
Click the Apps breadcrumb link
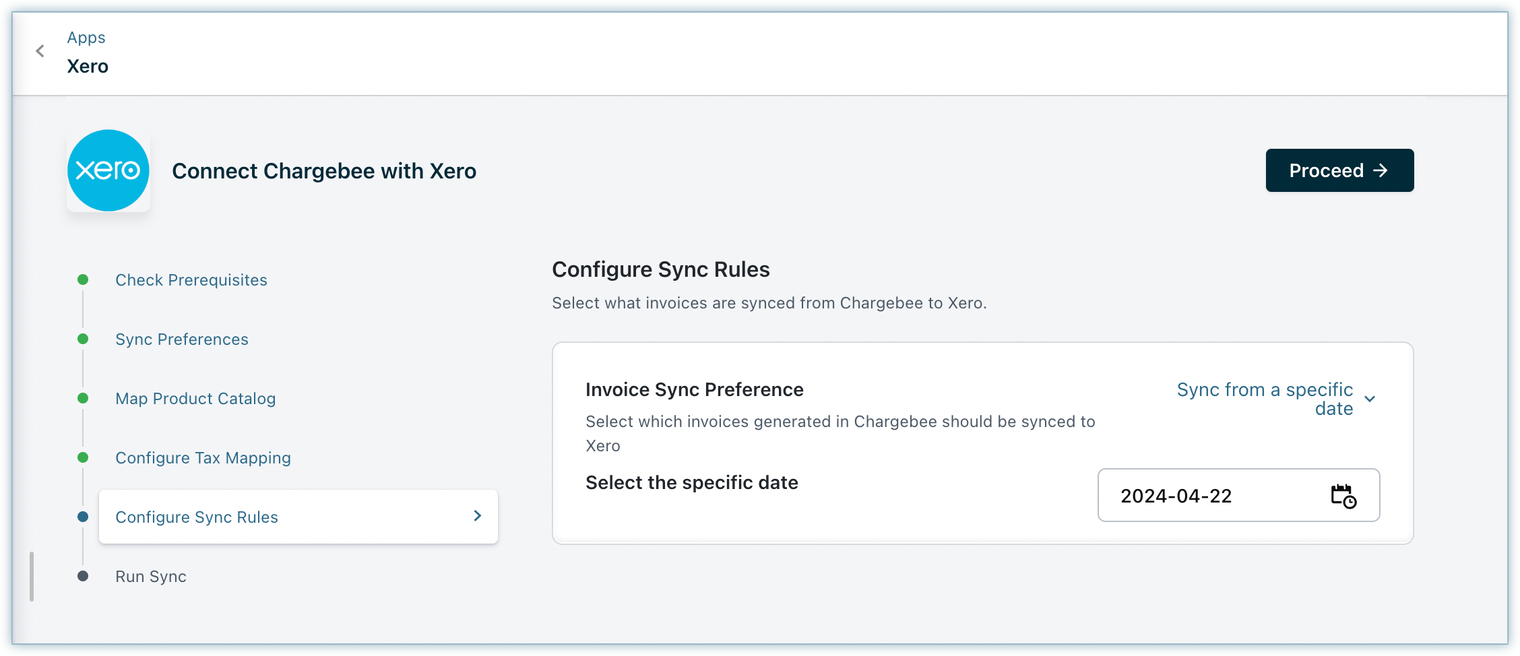tap(86, 38)
